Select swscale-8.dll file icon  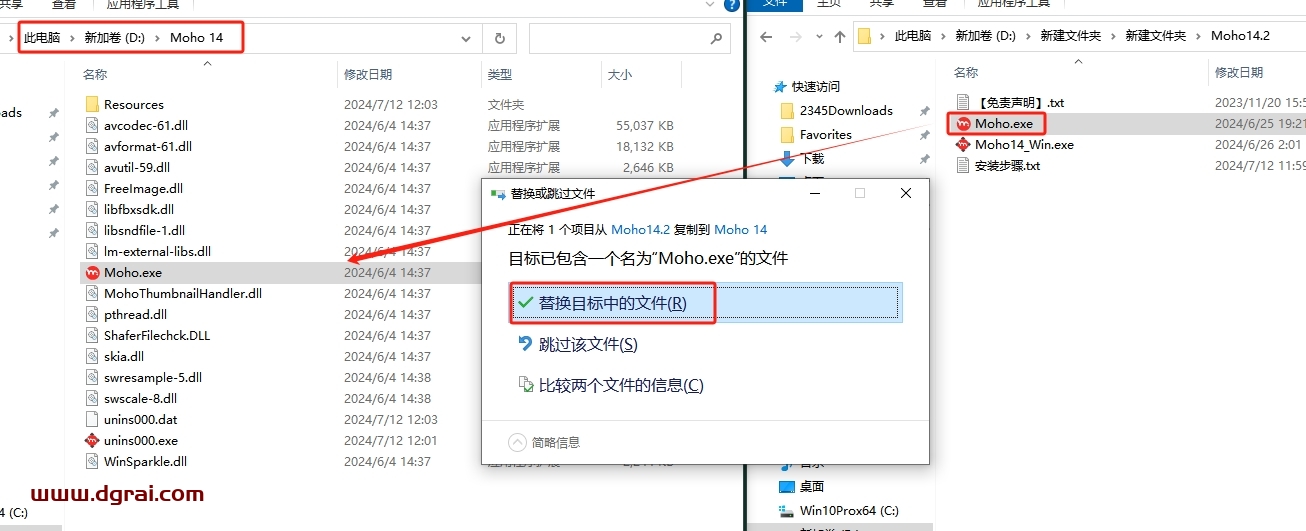click(x=92, y=398)
